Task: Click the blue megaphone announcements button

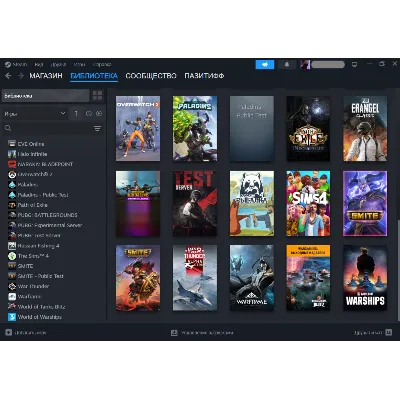Action: click(x=265, y=64)
